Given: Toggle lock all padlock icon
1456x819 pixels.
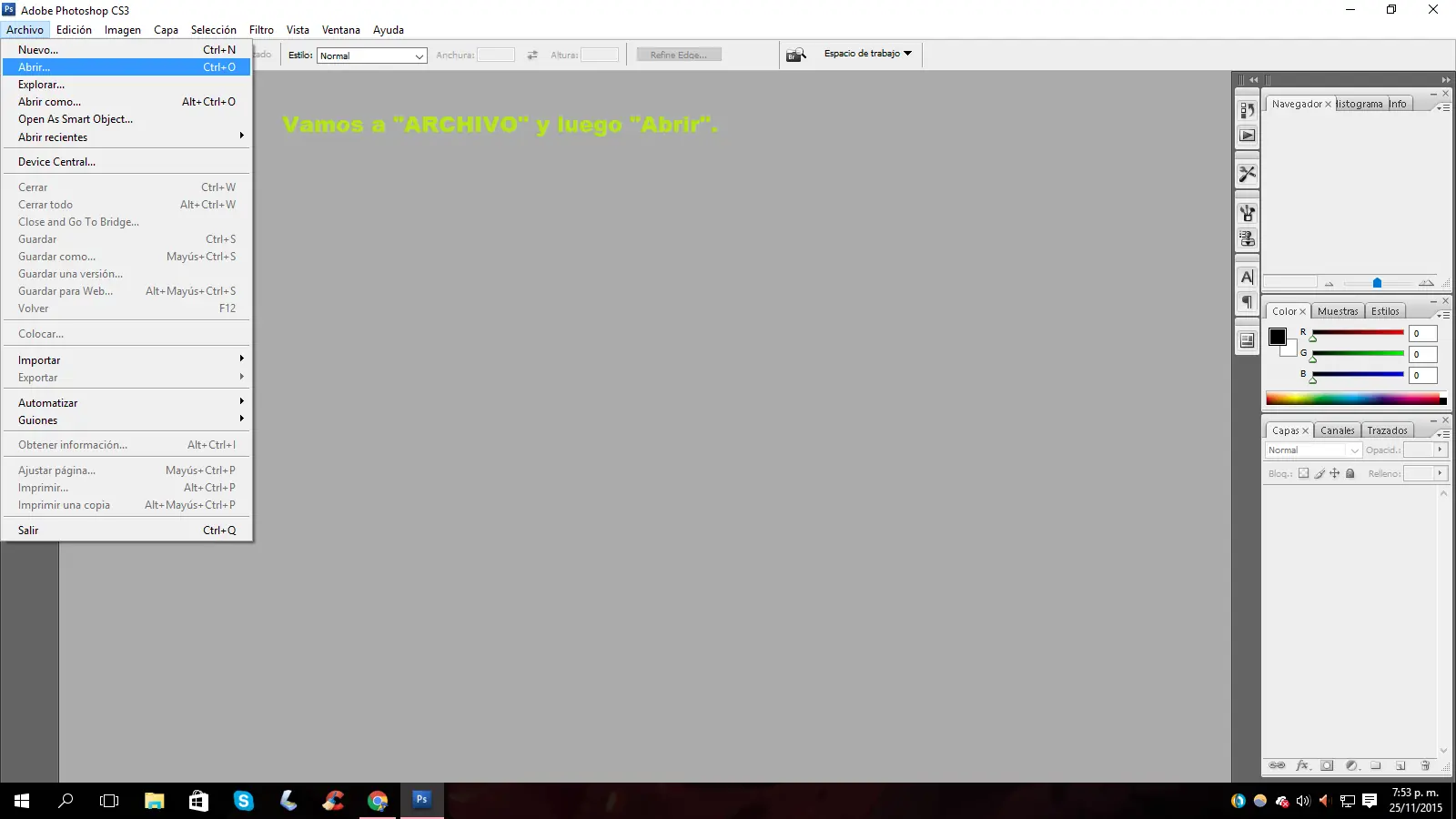Looking at the screenshot, I should click(x=1350, y=473).
